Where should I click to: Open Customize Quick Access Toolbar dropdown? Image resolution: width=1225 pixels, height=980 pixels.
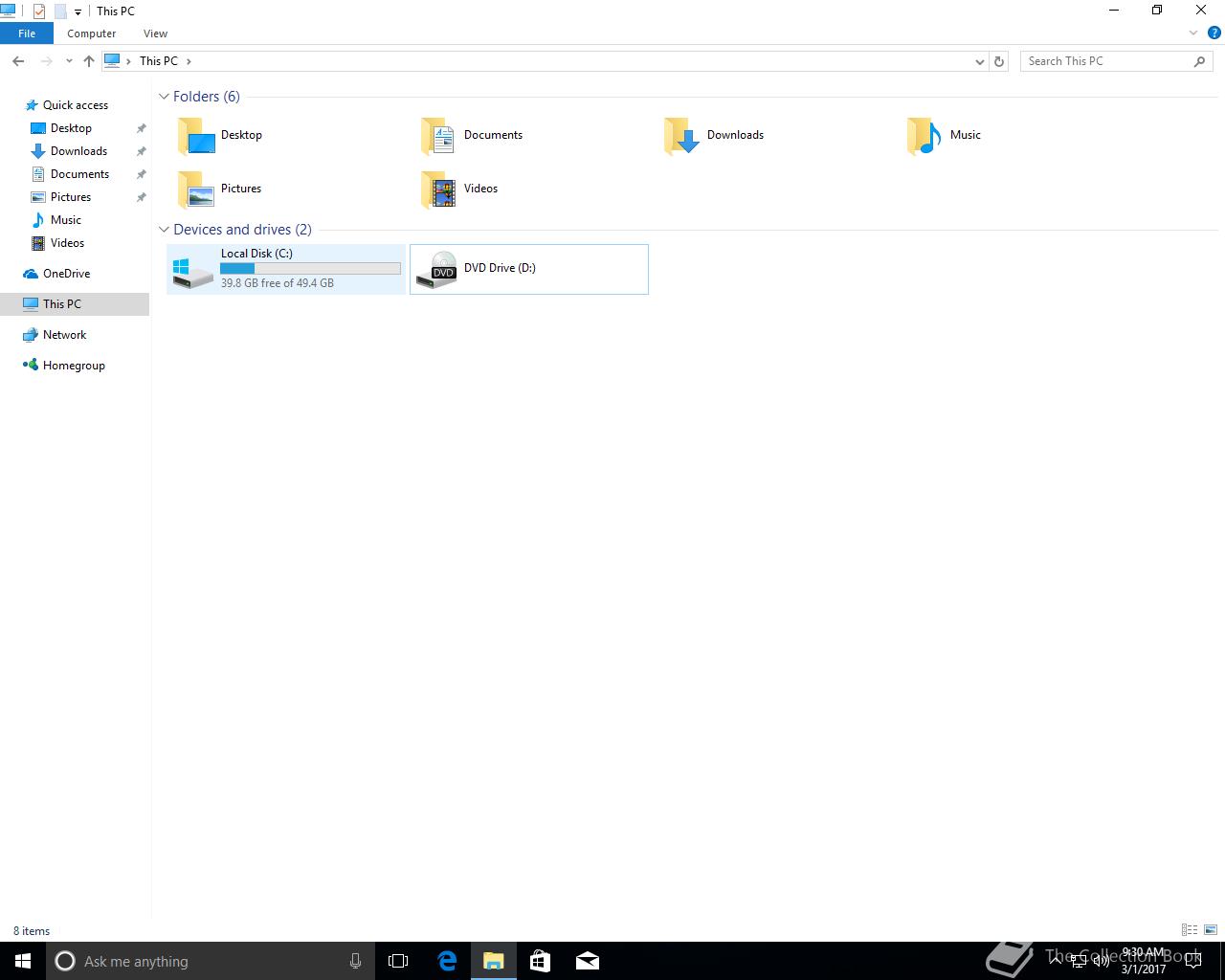click(78, 12)
